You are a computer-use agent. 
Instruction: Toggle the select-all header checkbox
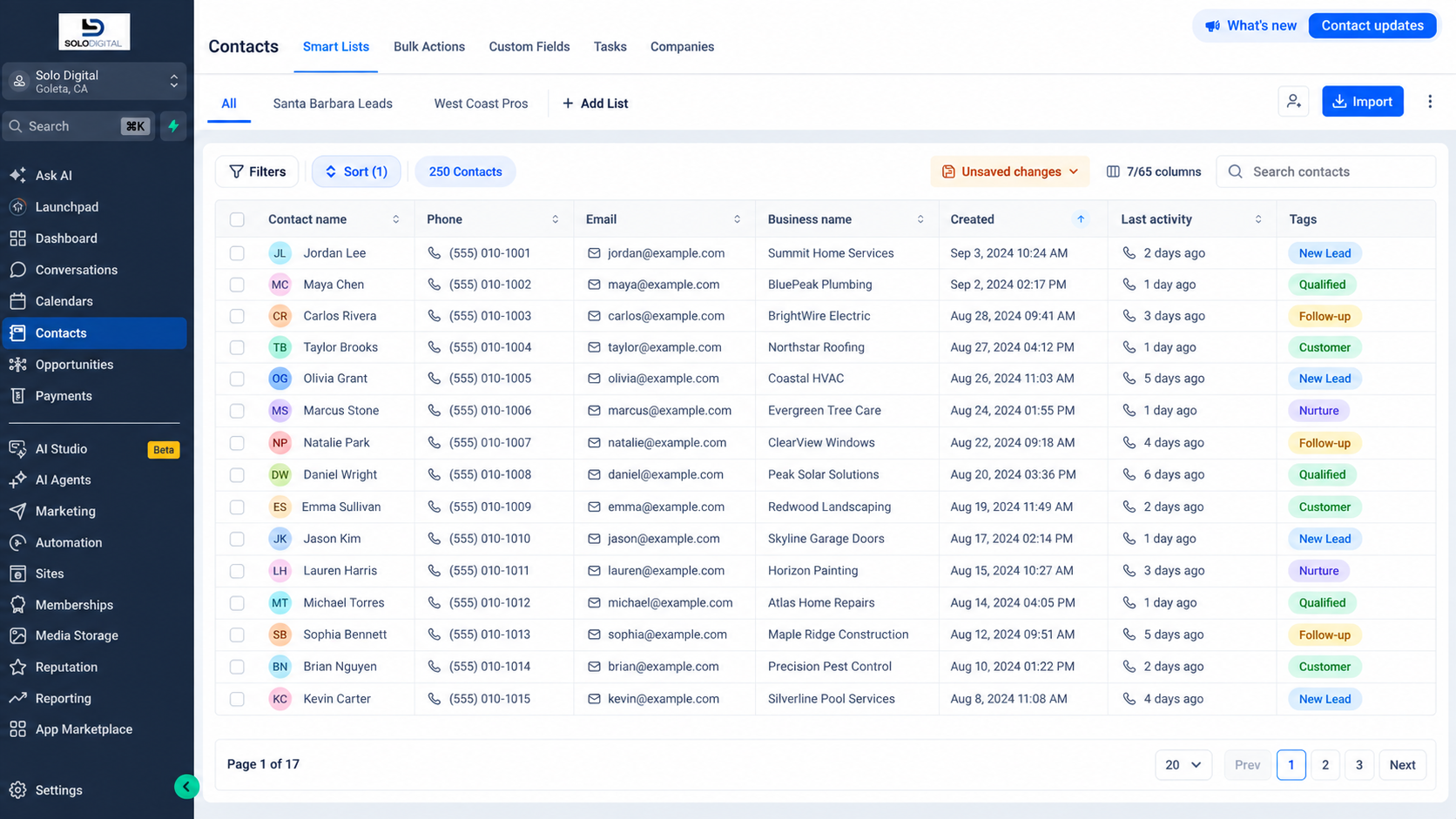(237, 219)
